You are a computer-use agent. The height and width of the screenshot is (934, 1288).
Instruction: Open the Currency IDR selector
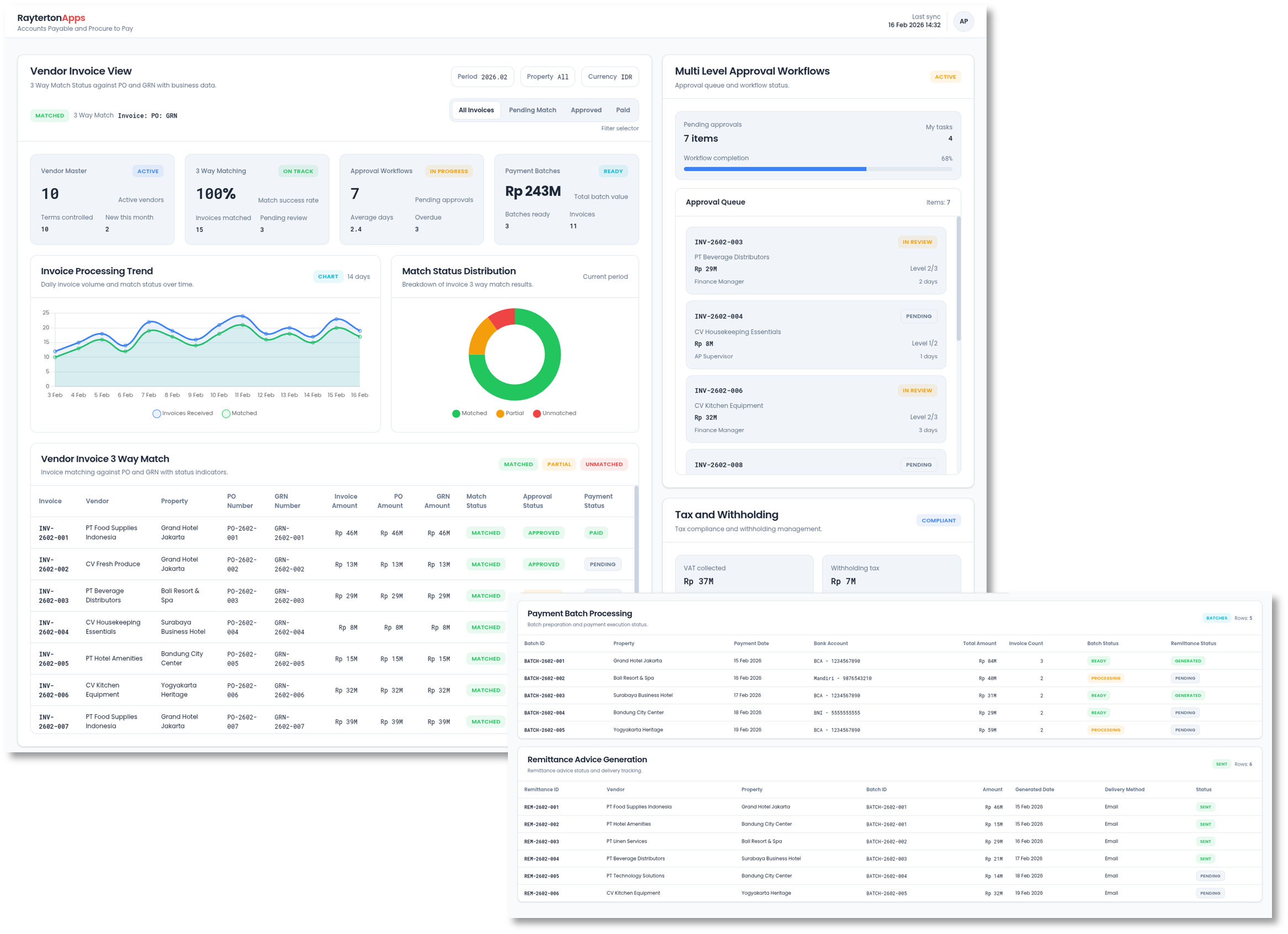(609, 77)
